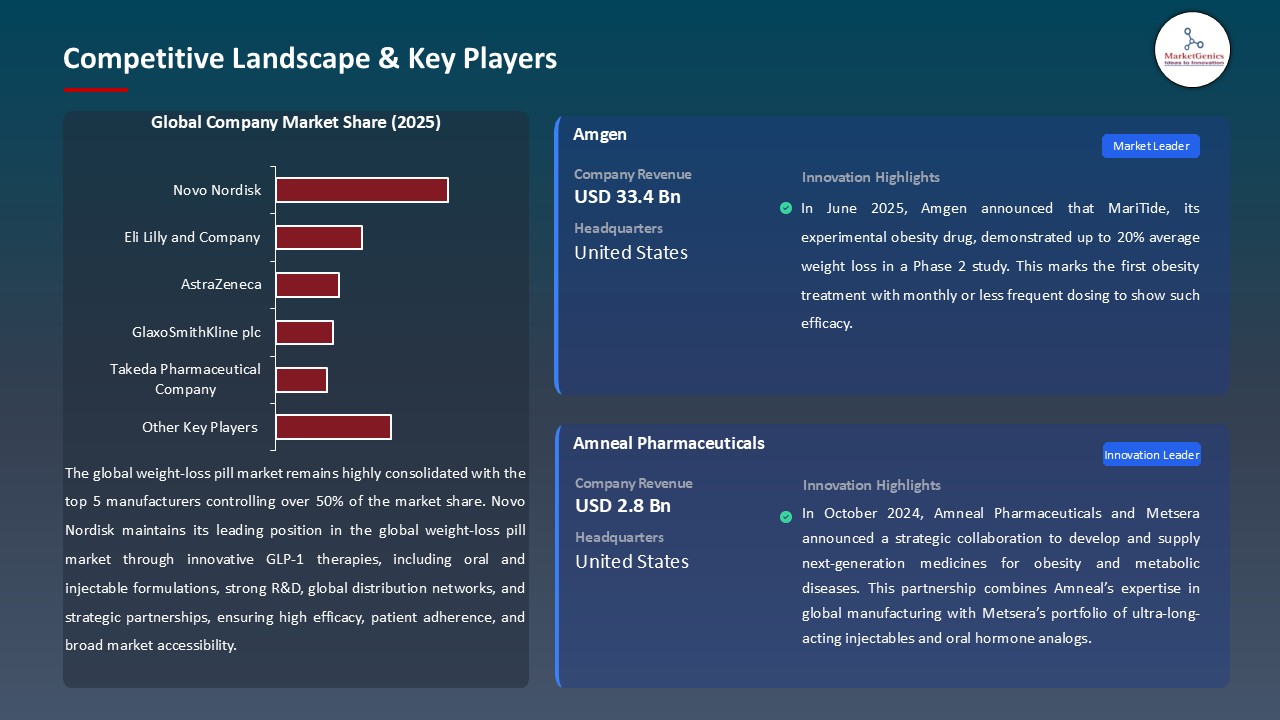Select the Other Key Players bar
This screenshot has width=1280, height=720.
pyautogui.click(x=334, y=426)
